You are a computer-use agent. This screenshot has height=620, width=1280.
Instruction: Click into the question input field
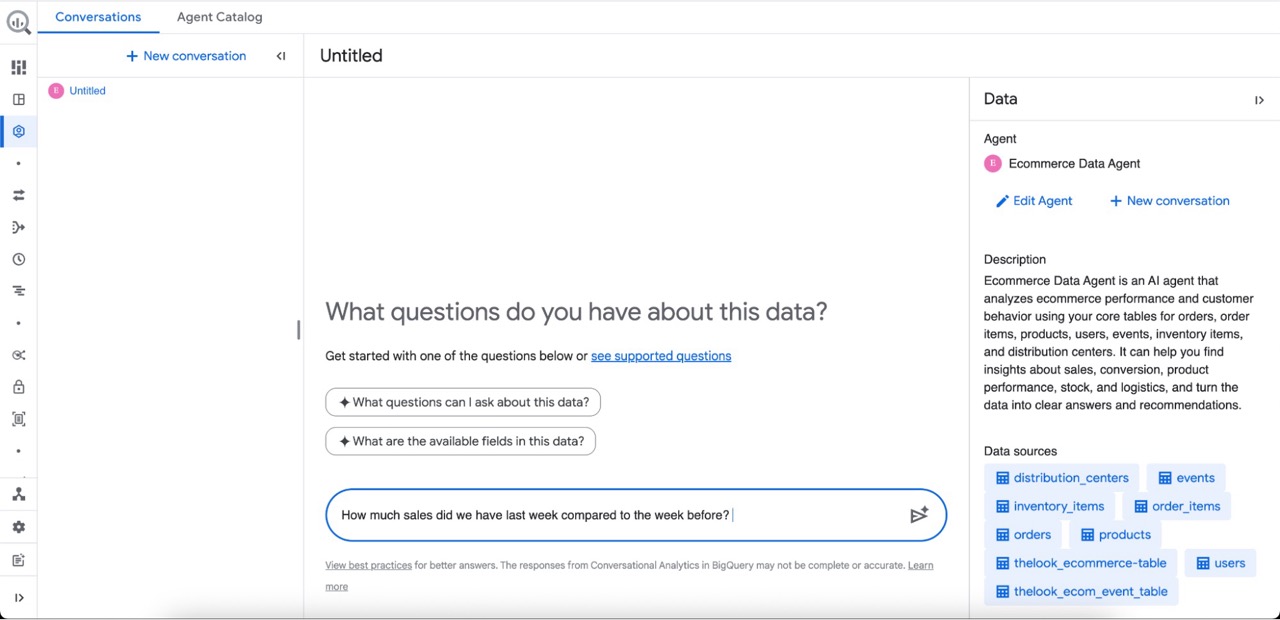610,515
